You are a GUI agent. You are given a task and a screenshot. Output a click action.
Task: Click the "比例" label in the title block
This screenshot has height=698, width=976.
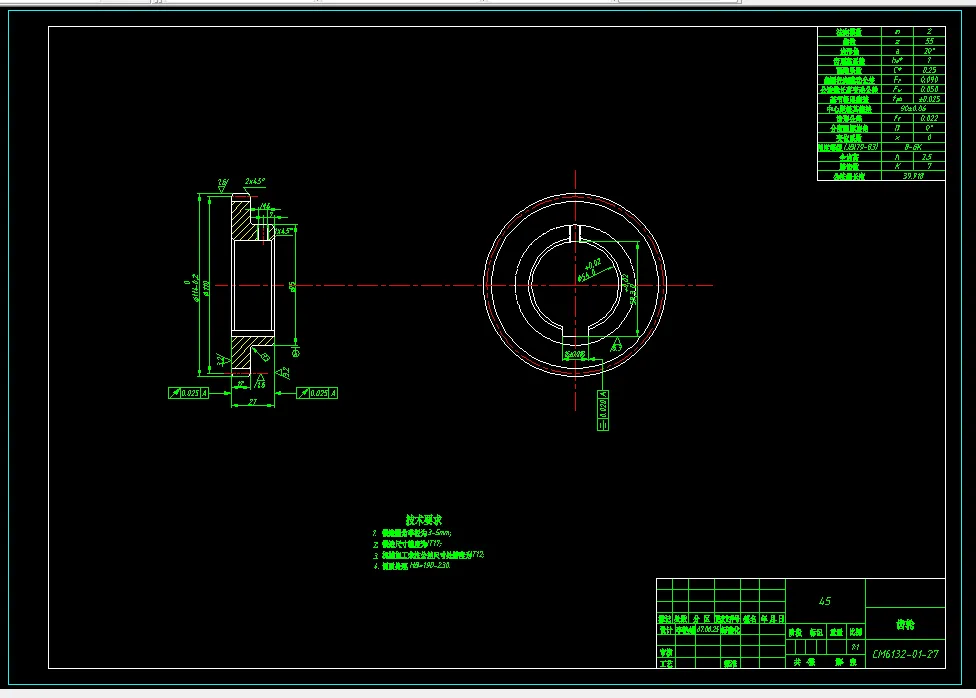(856, 632)
